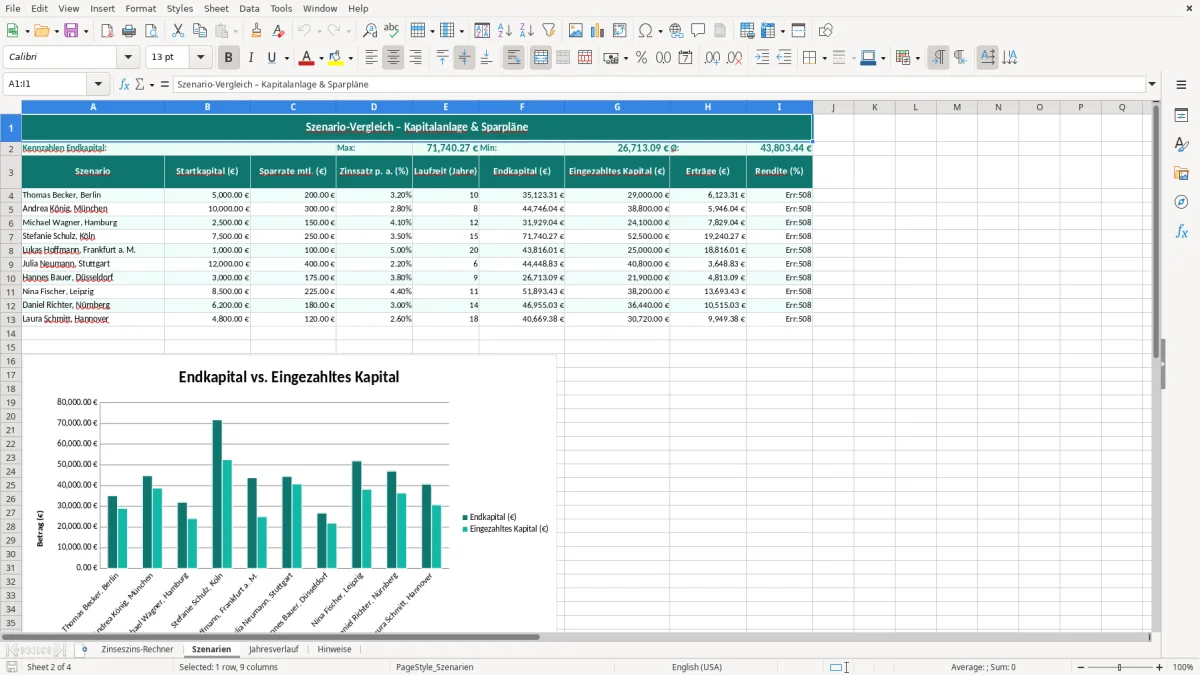Switch to the Hinweise sheet tab
1200x675 pixels.
pyautogui.click(x=334, y=650)
